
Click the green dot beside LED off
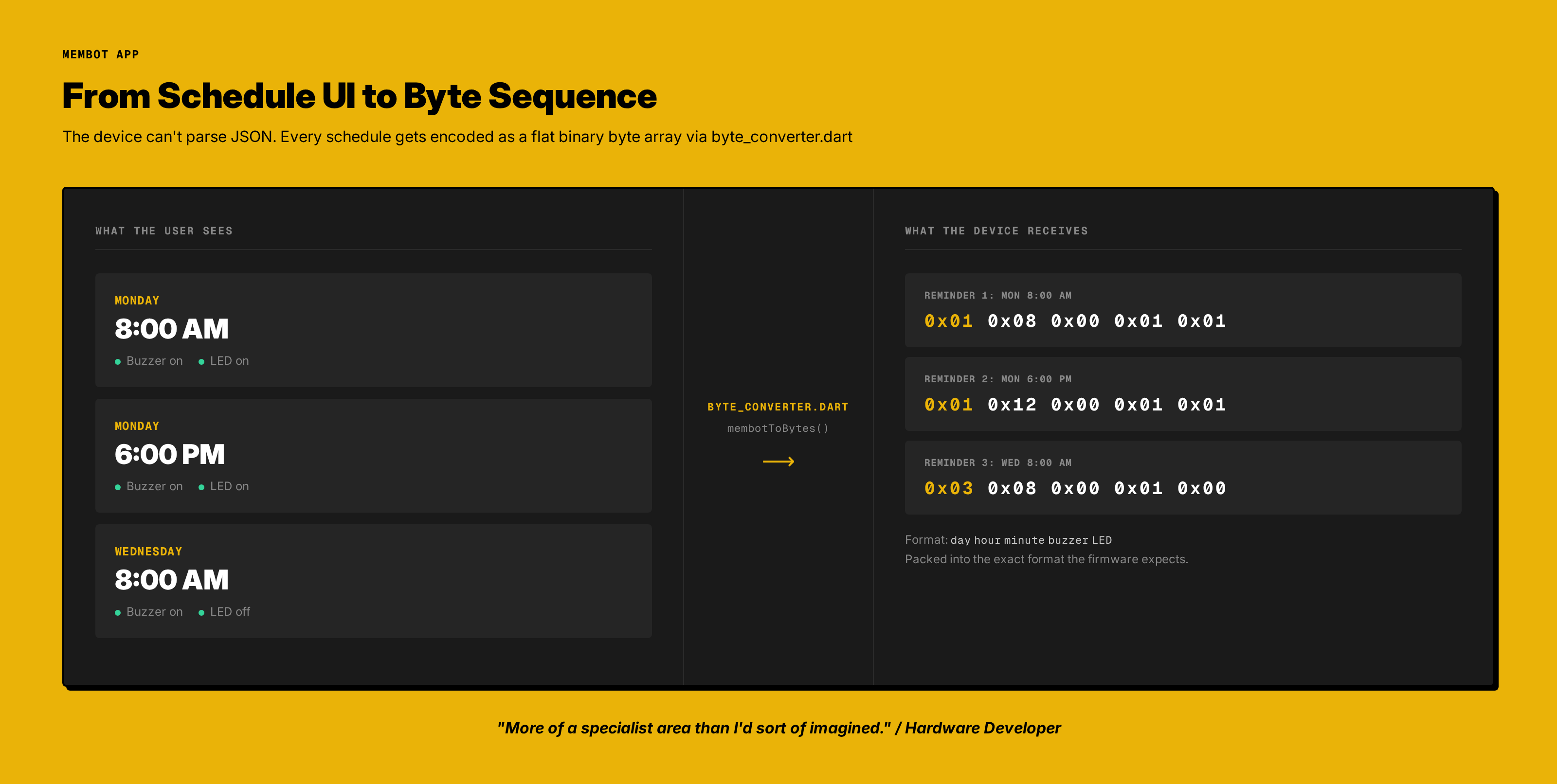201,612
